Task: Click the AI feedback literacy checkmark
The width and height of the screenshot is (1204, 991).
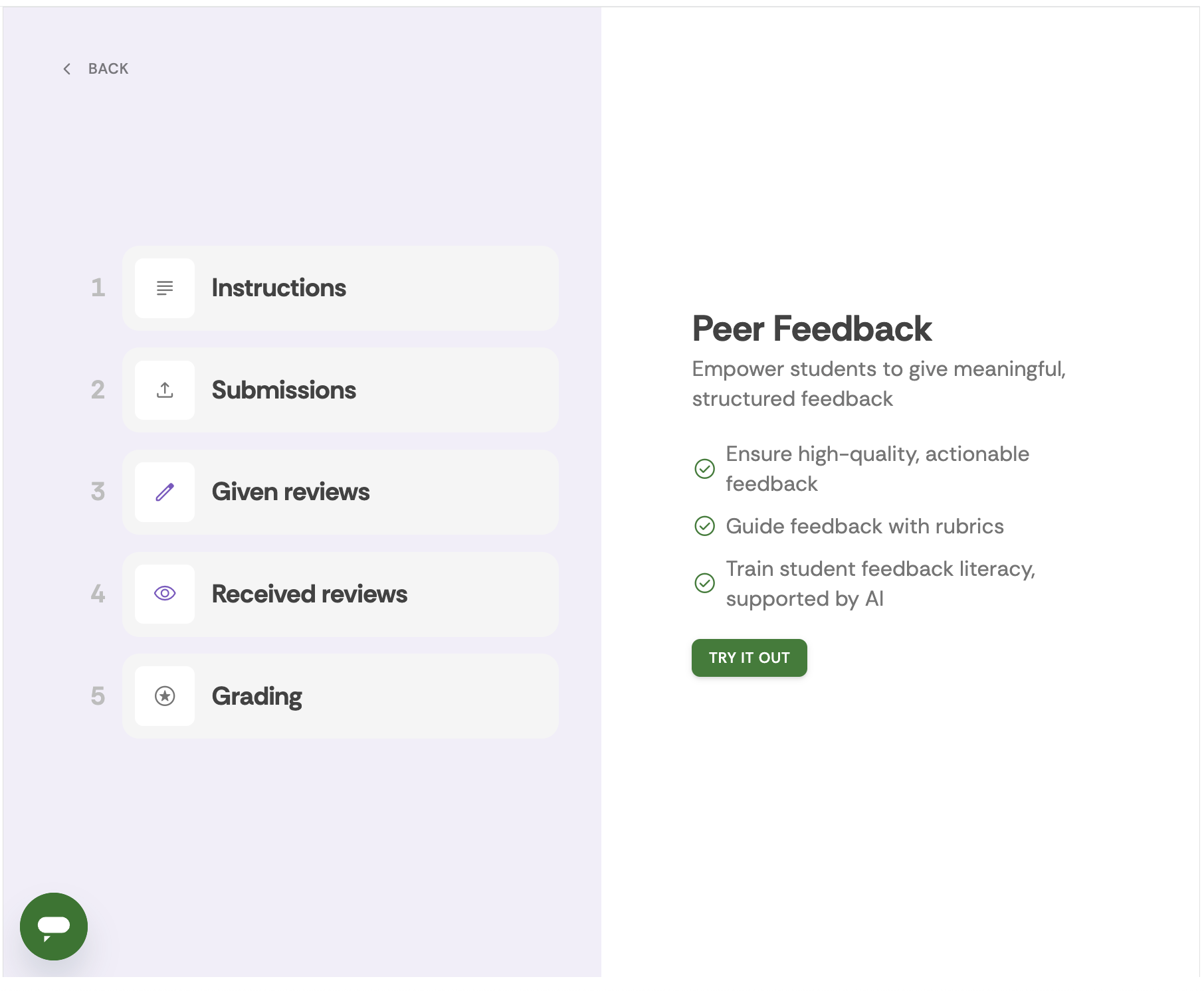Action: click(704, 583)
